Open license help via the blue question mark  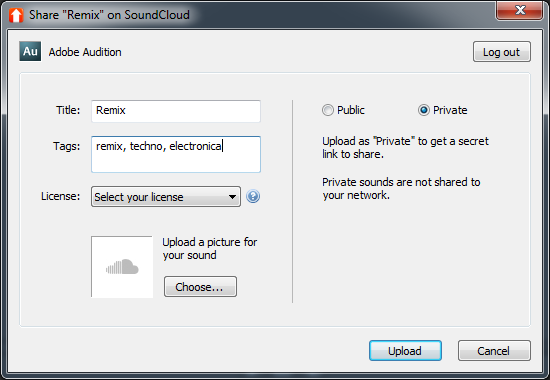(253, 196)
